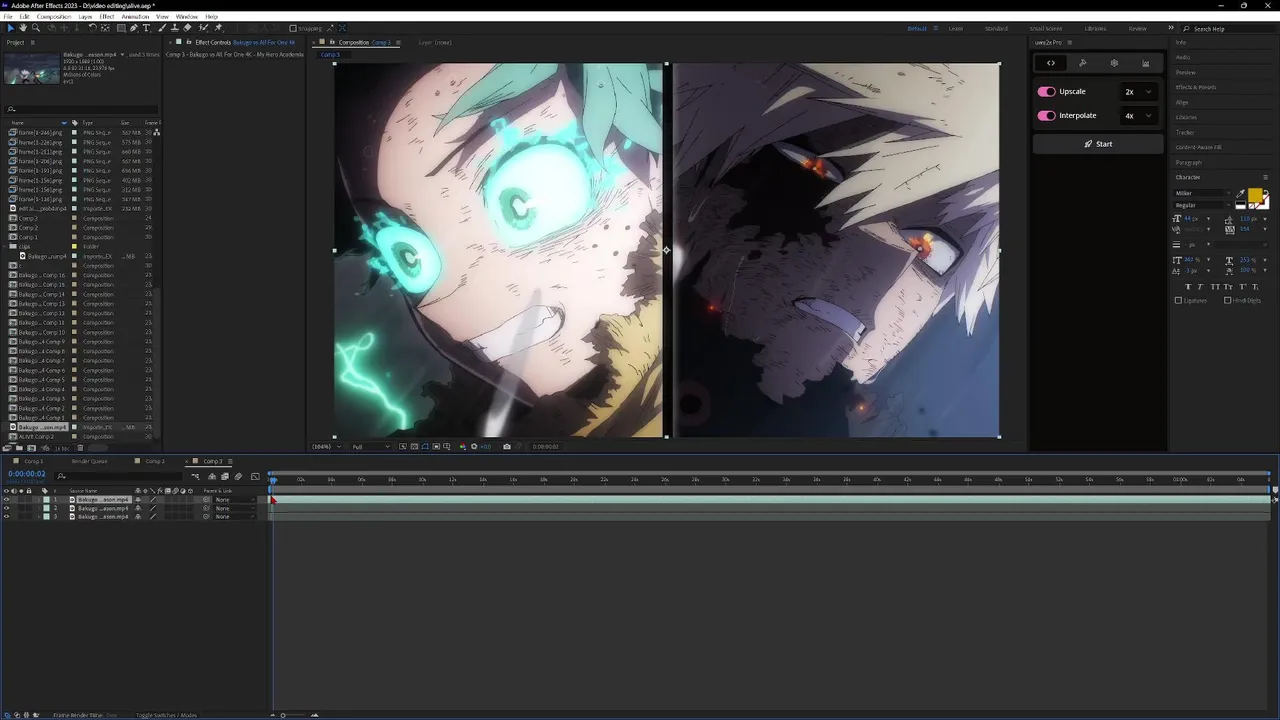Click the Start button in uwu2x Pro
This screenshot has height=720, width=1280.
click(1098, 144)
